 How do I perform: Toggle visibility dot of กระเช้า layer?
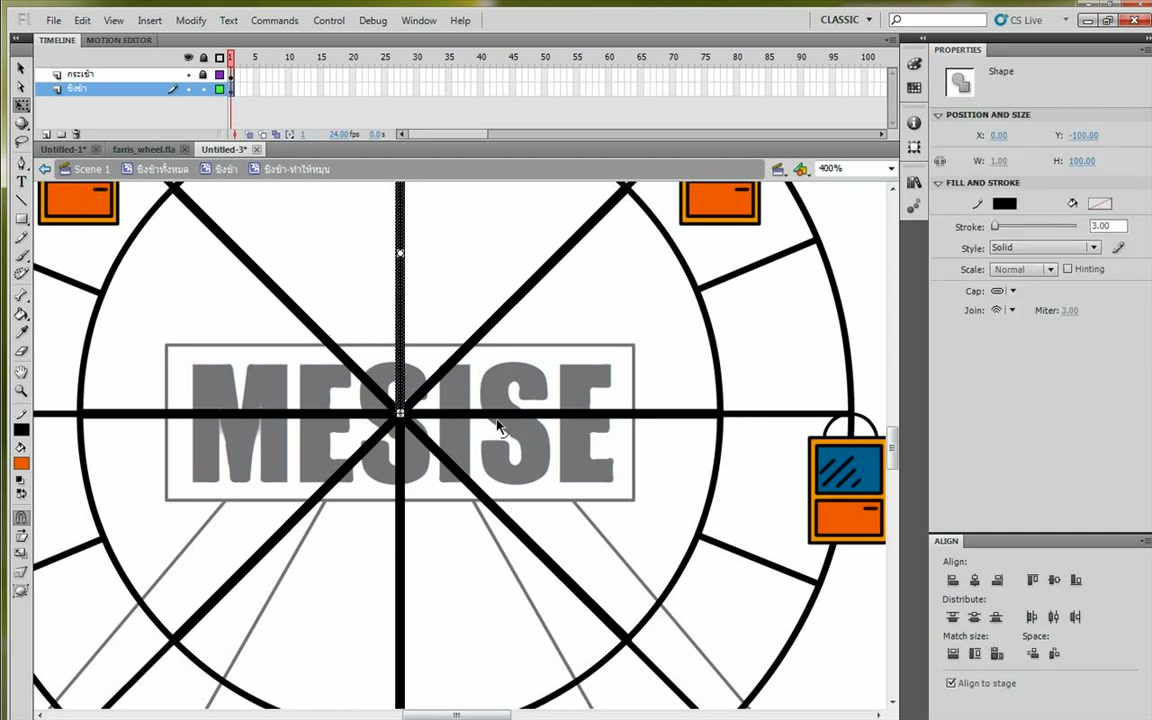(x=189, y=75)
